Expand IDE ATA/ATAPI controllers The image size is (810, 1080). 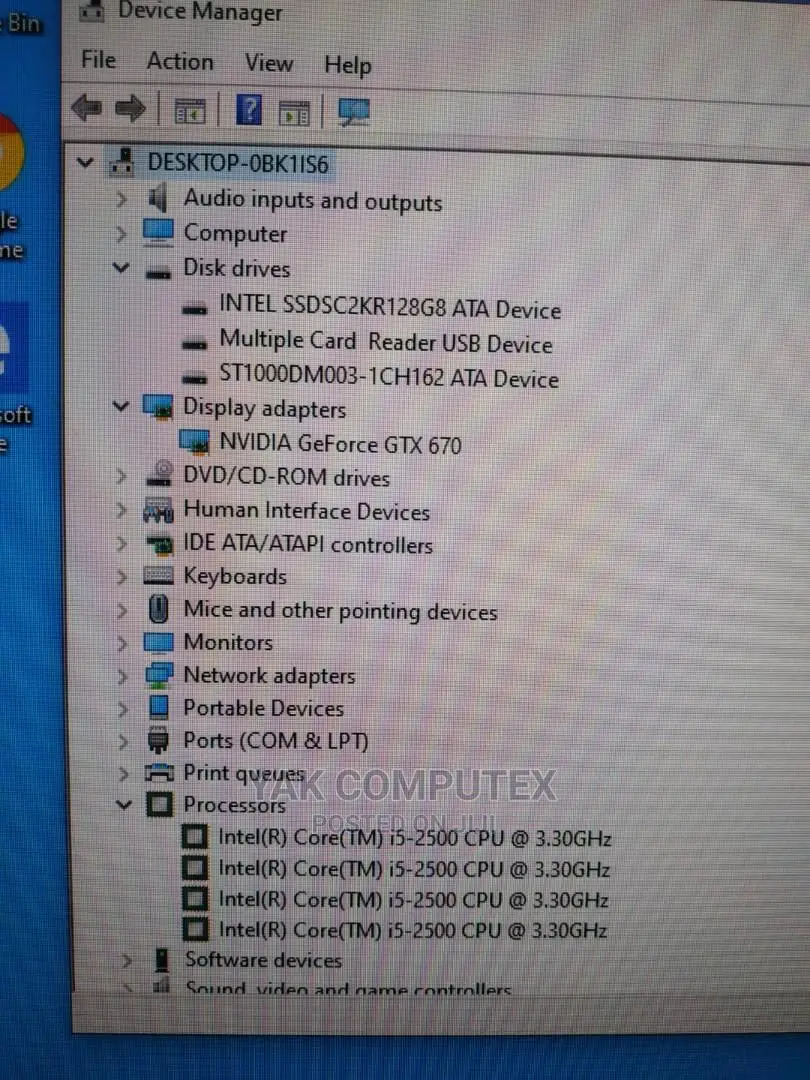[122, 544]
